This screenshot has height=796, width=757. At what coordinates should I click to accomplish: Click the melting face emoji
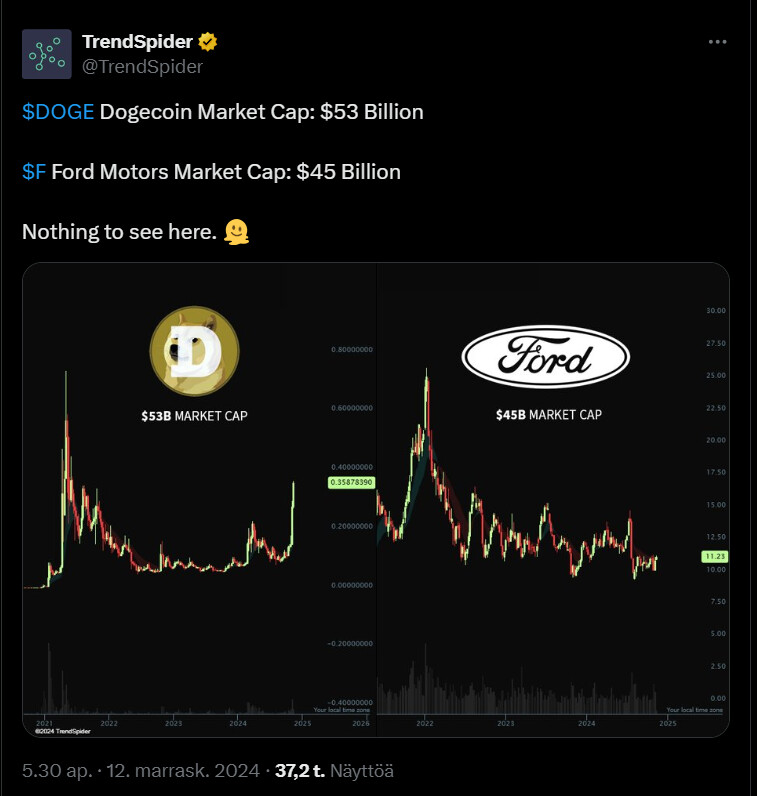[237, 232]
